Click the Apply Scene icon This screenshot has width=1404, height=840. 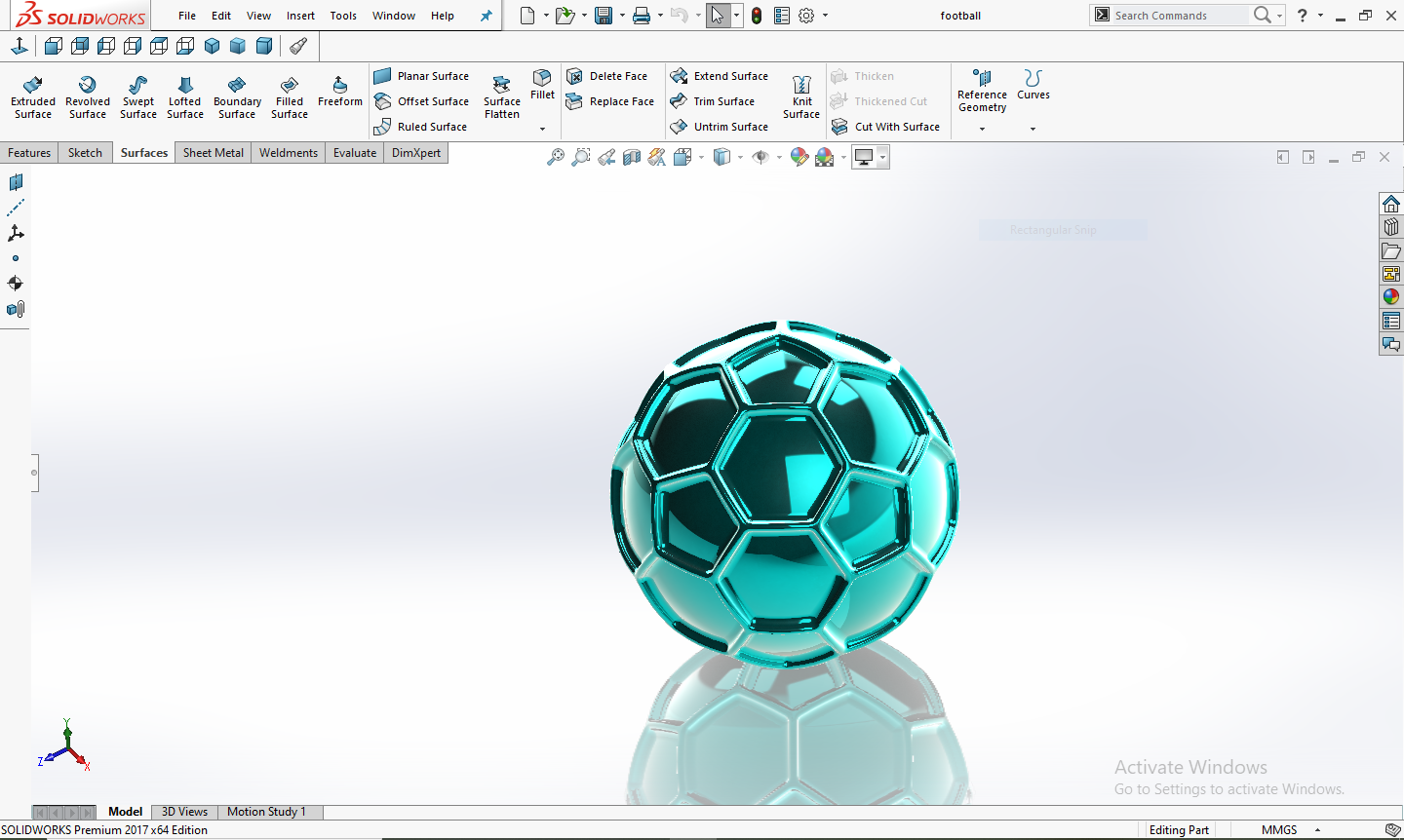825,157
